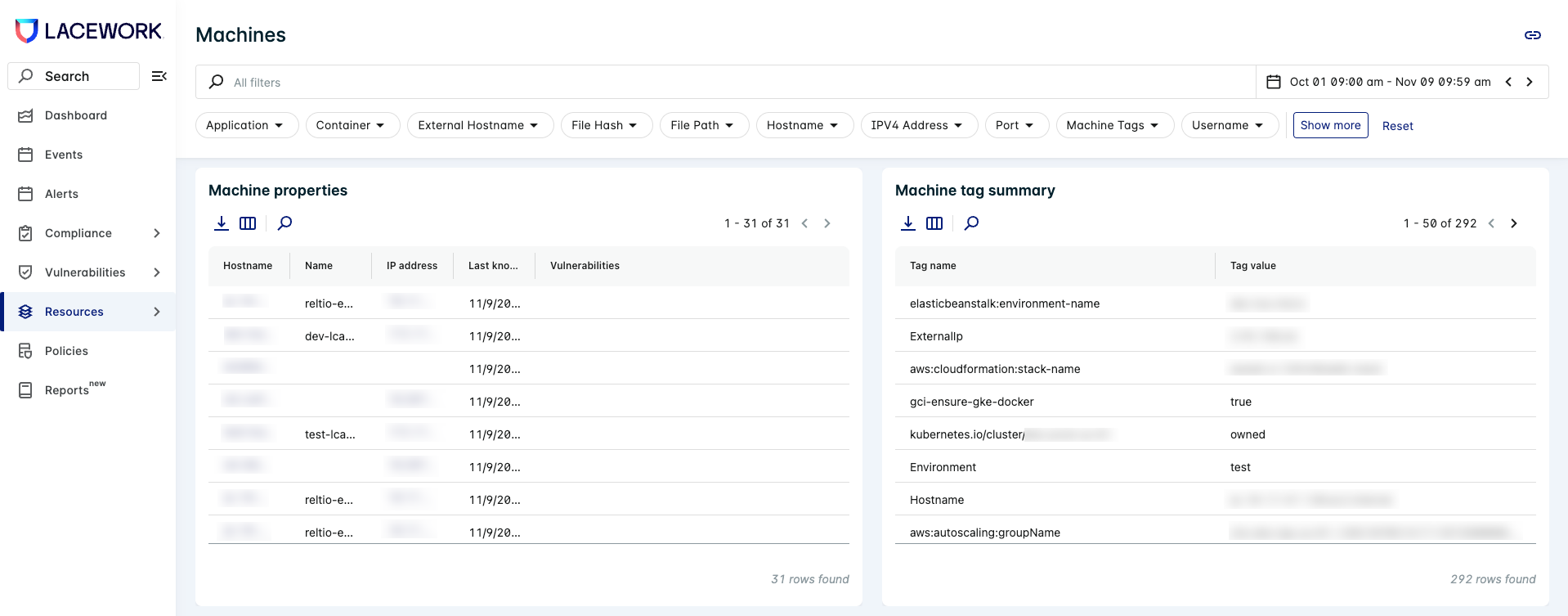Expand the Compliance submenu
Screen dimensions: 1568x616
157,233
